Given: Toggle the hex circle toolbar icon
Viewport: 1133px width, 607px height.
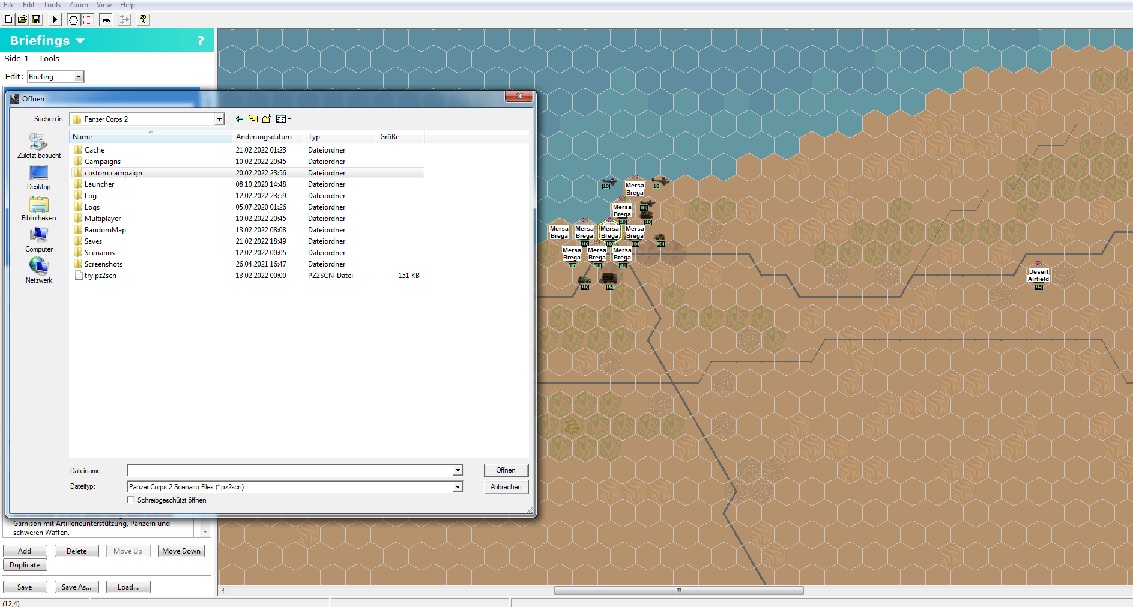Looking at the screenshot, I should (x=73, y=20).
